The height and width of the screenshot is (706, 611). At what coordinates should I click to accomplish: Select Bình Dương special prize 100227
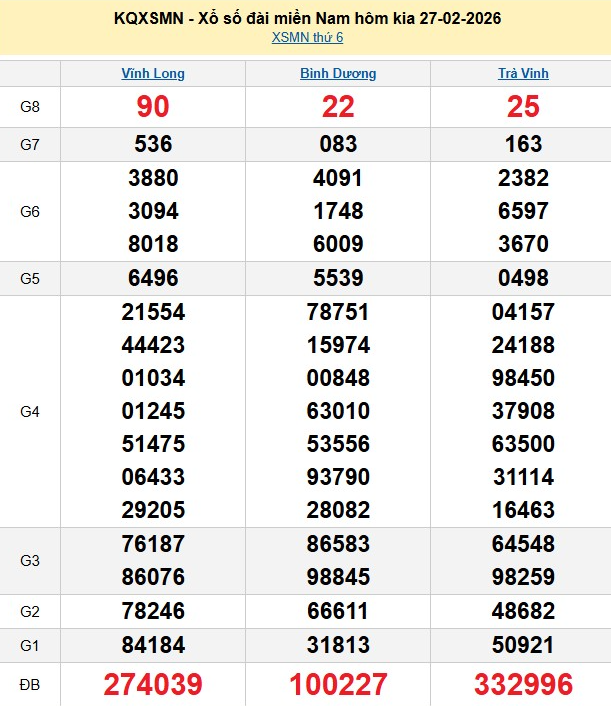click(338, 684)
